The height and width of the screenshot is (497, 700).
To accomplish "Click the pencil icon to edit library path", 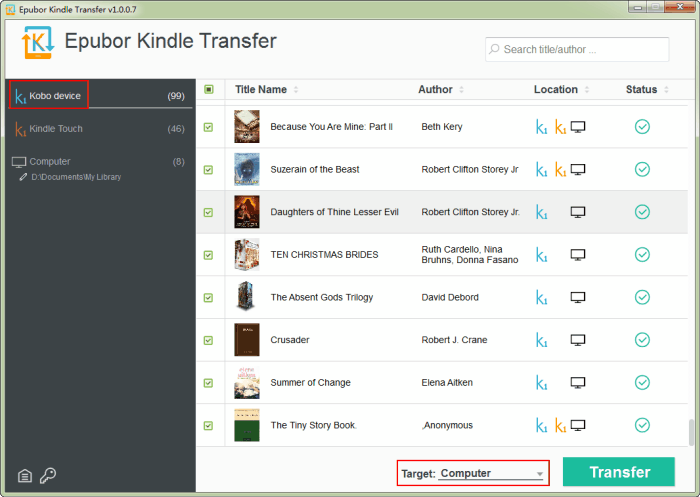I will point(23,177).
